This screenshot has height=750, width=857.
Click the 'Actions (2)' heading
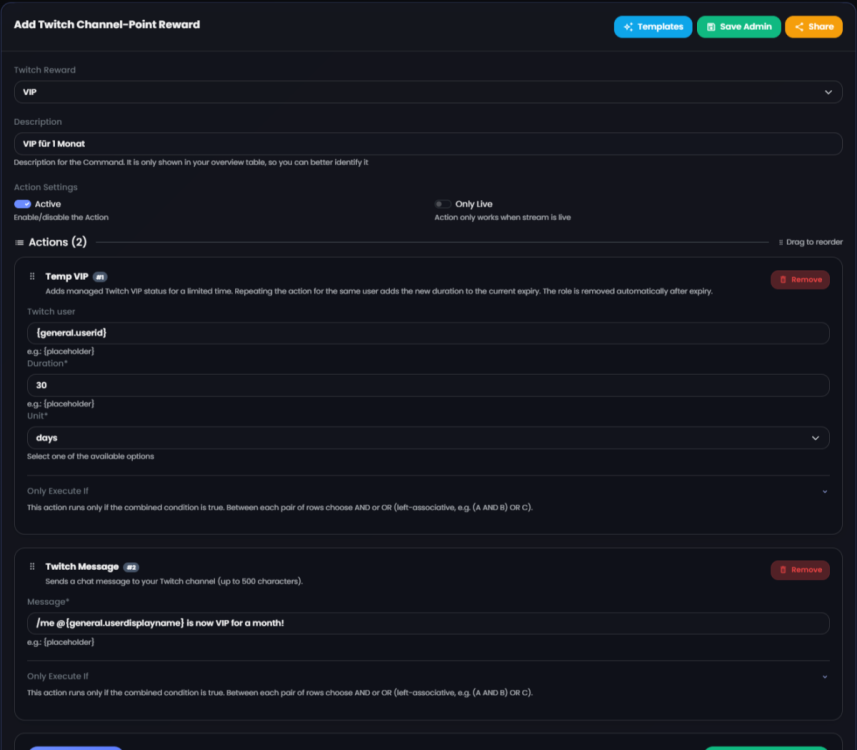tap(57, 242)
